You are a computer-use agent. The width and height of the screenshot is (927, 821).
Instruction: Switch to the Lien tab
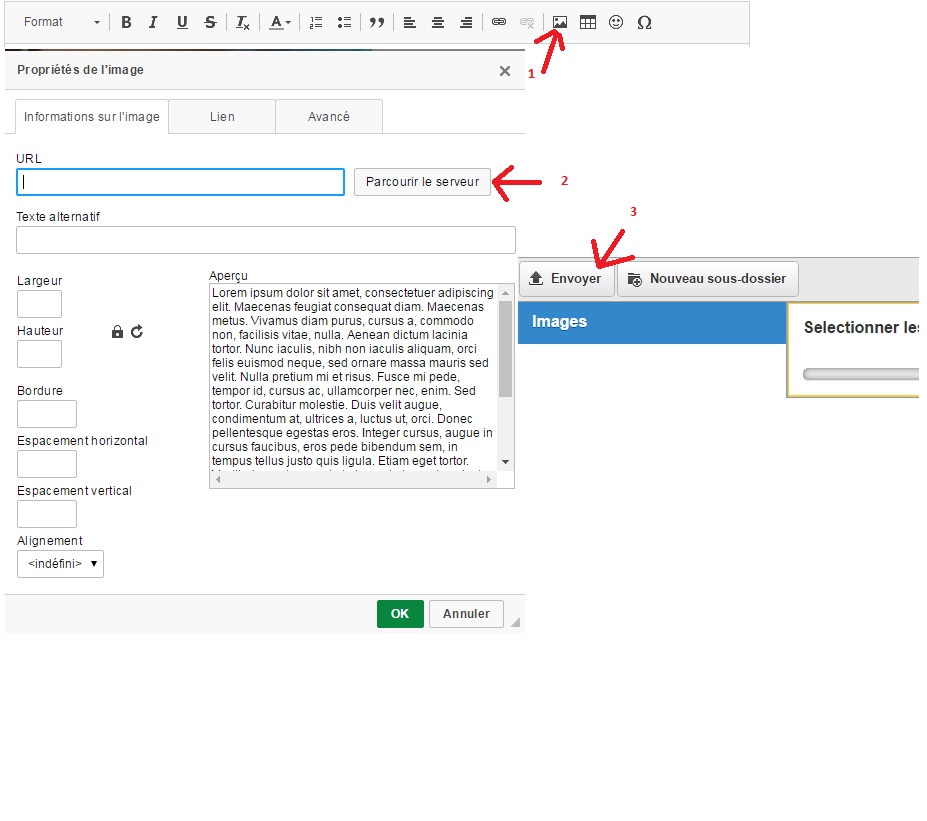click(222, 116)
